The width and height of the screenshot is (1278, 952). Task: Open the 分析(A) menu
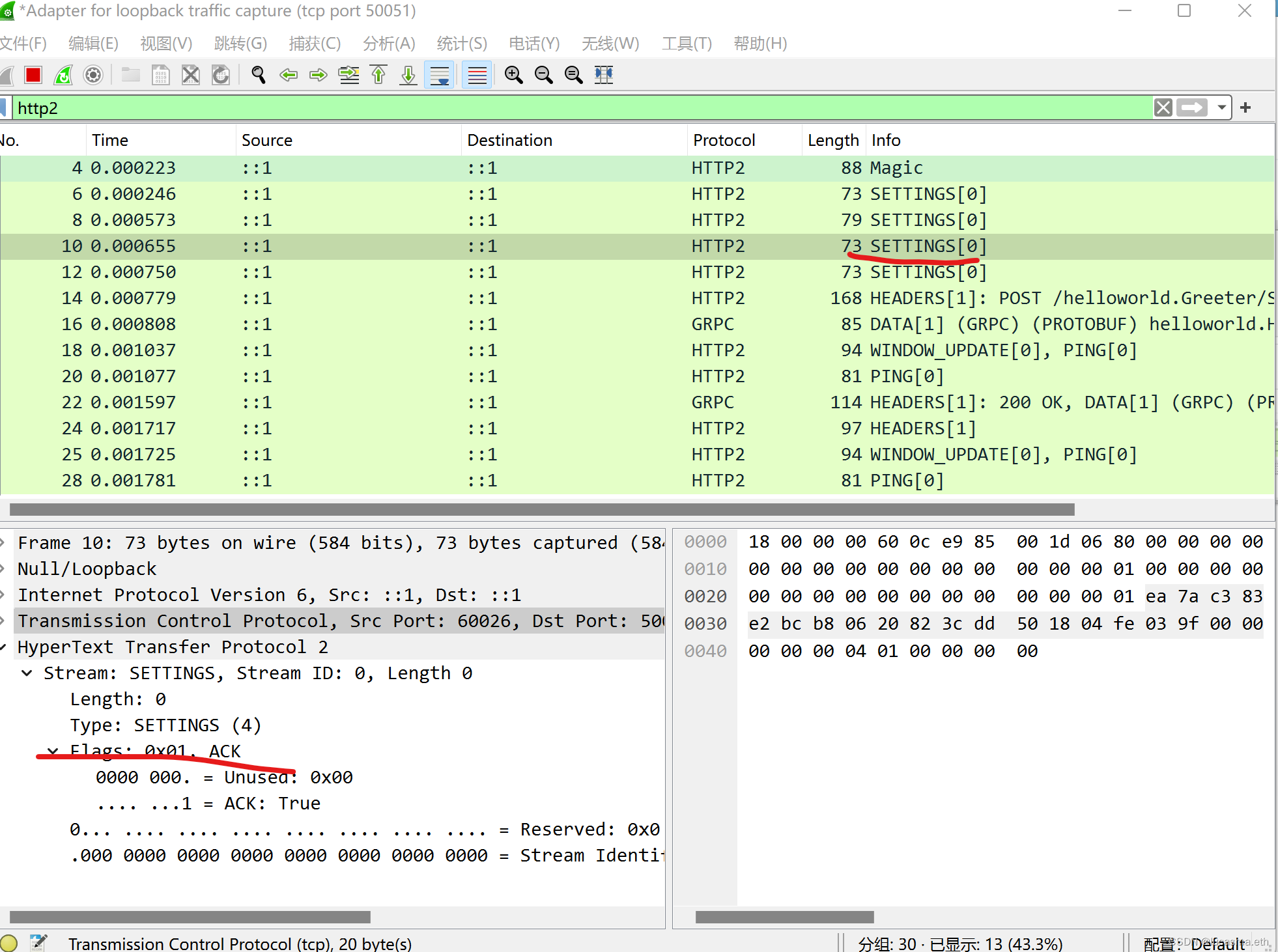pyautogui.click(x=389, y=44)
